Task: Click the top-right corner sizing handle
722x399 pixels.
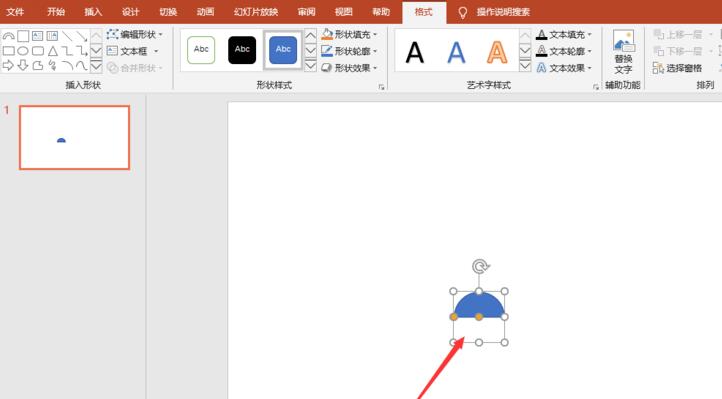Action: tap(505, 291)
